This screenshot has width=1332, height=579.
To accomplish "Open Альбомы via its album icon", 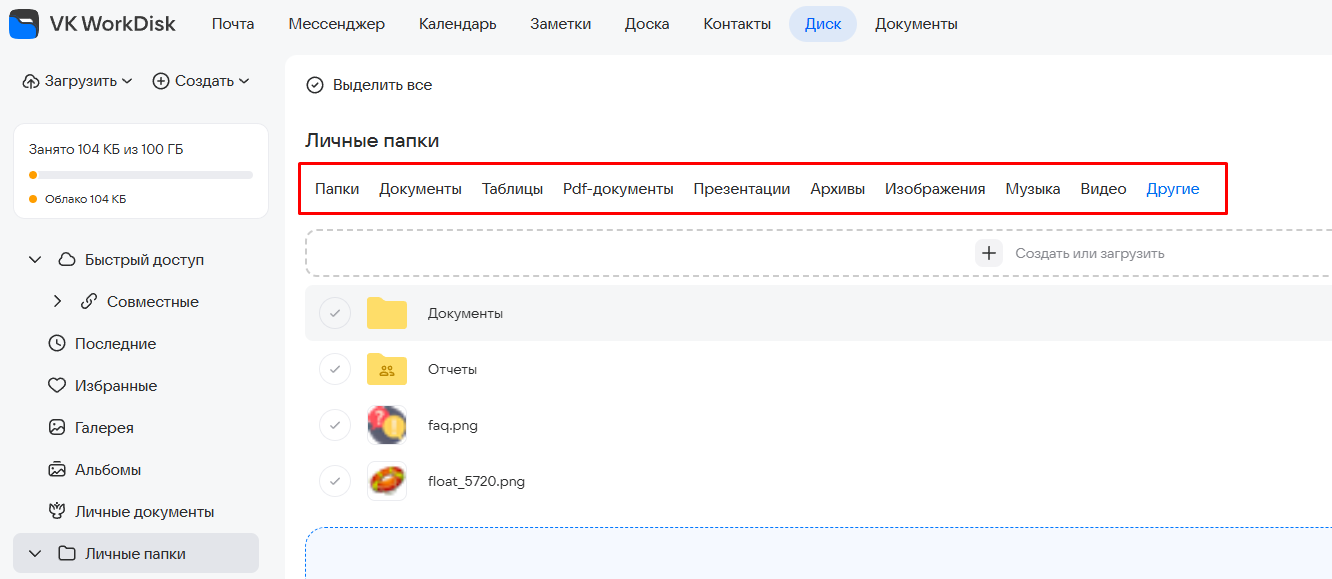I will click(57, 470).
